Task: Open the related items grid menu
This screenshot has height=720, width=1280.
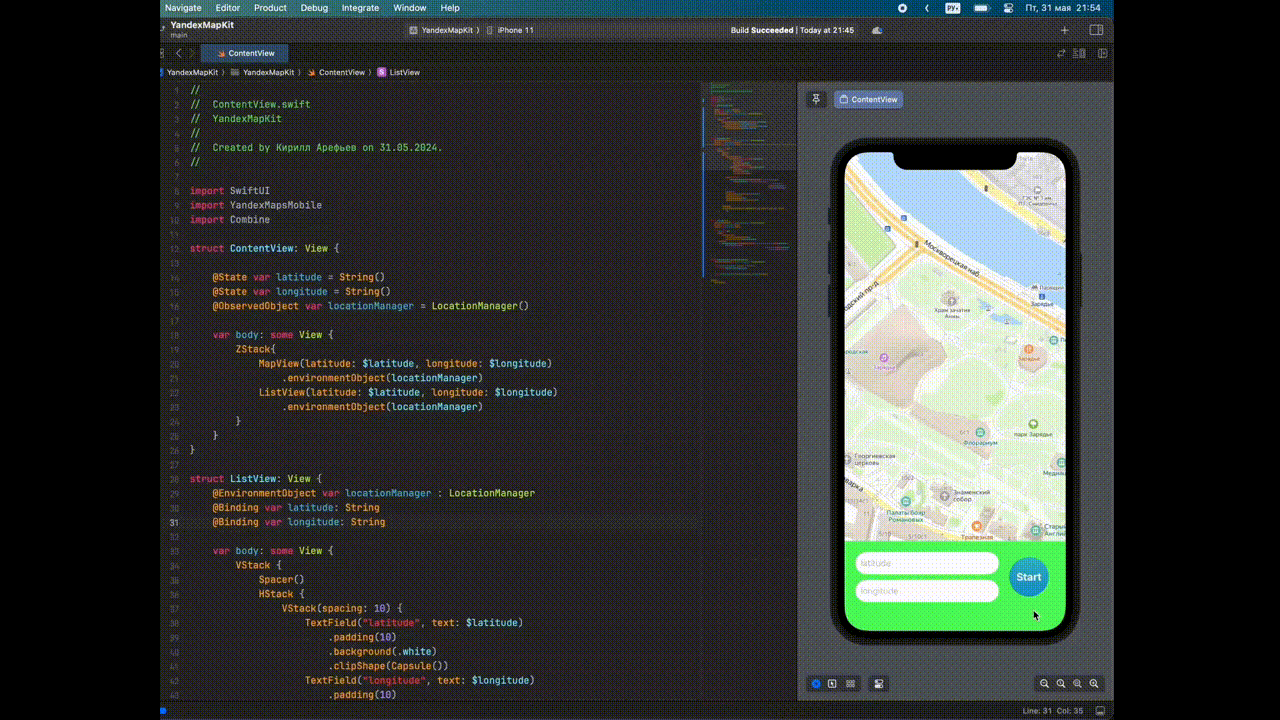Action: [x=163, y=53]
